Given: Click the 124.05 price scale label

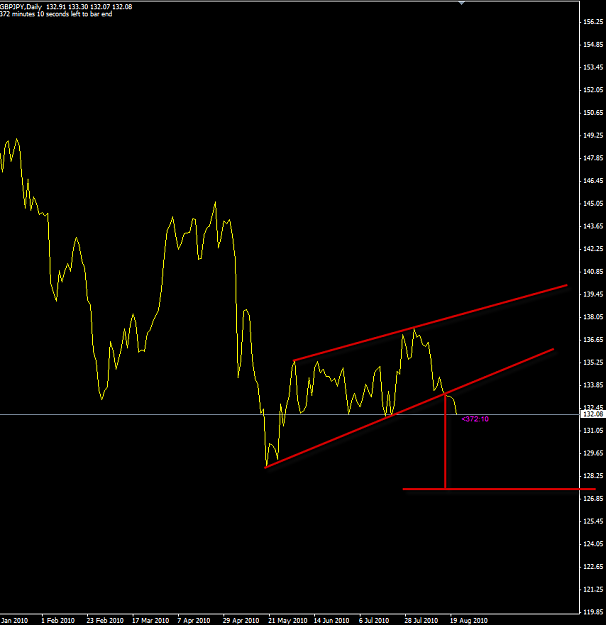Looking at the screenshot, I should [593, 544].
